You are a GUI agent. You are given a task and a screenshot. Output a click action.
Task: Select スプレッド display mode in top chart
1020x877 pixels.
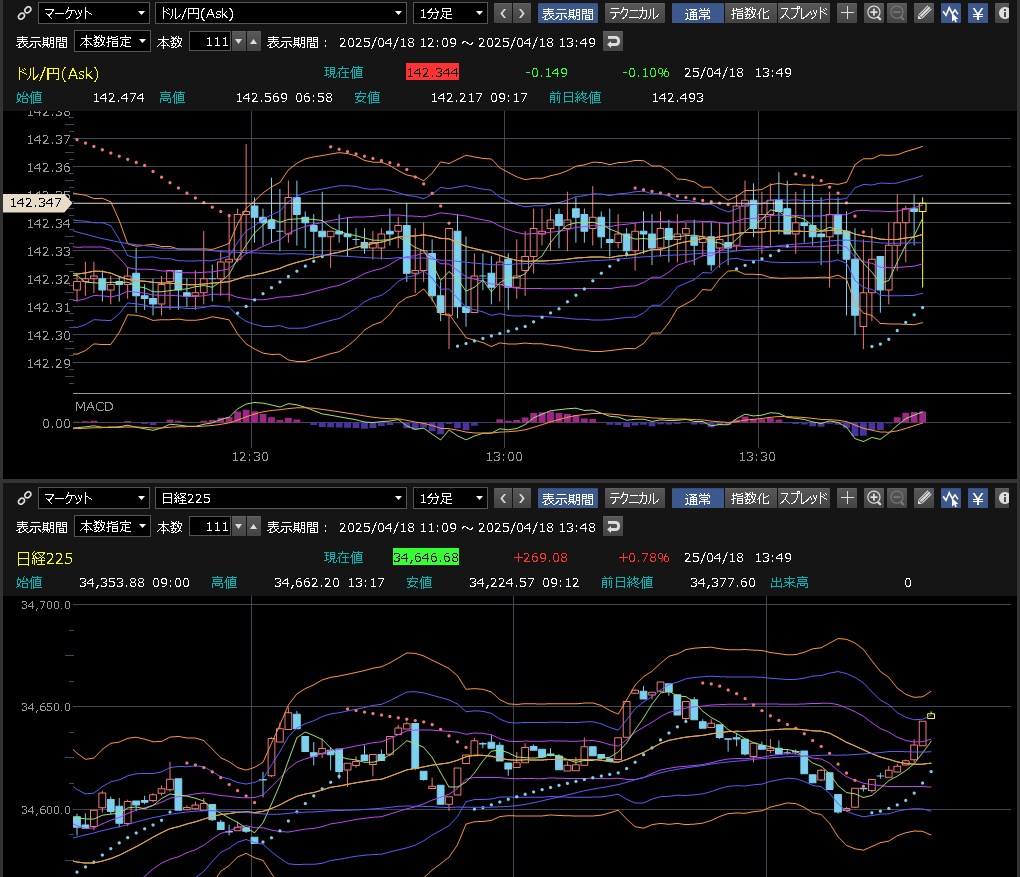pyautogui.click(x=803, y=13)
